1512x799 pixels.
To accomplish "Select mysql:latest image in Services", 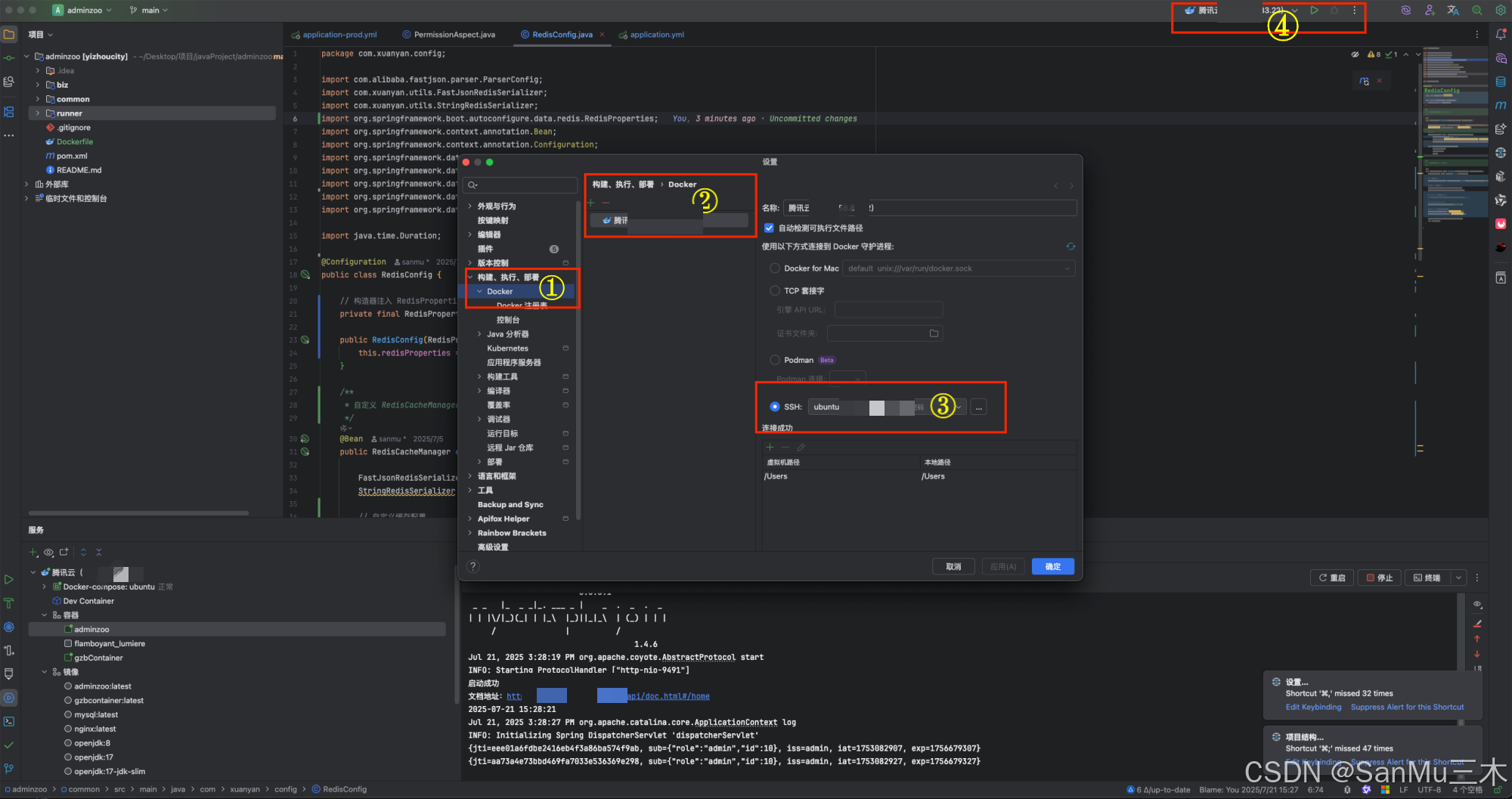I will pos(96,714).
